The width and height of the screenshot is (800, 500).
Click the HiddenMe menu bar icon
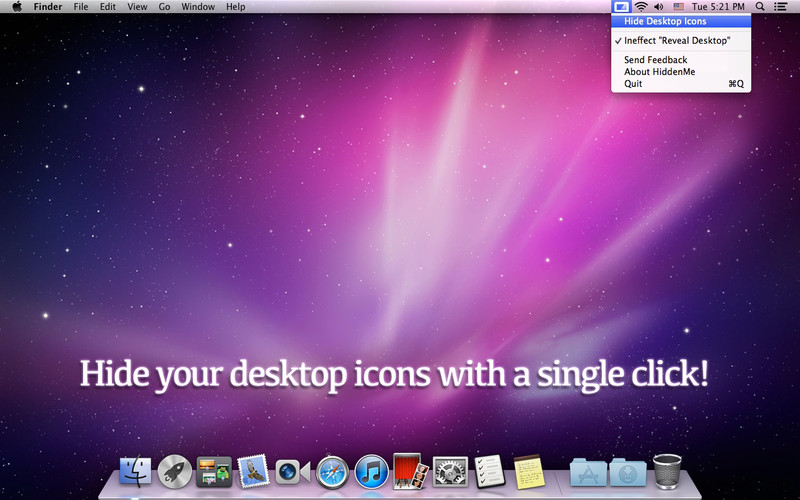click(x=621, y=7)
